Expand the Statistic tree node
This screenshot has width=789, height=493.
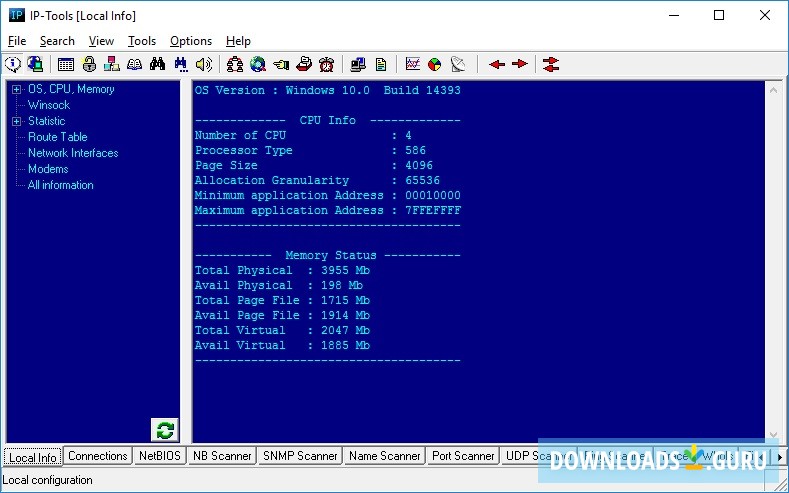[x=17, y=121]
